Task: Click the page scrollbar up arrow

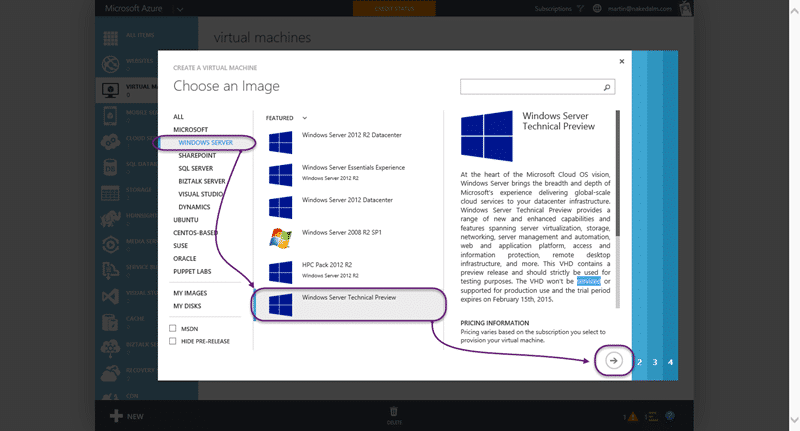Action: (x=794, y=11)
